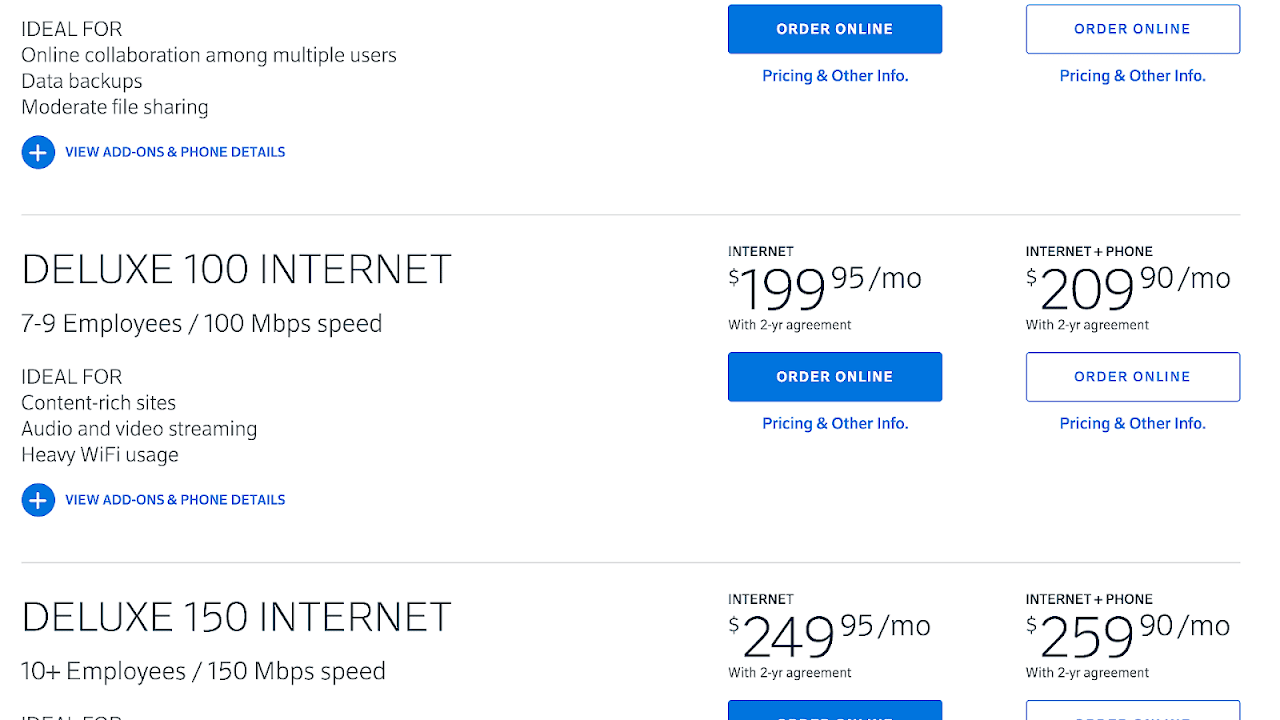The height and width of the screenshot is (720, 1280).
Task: Open Pricing & Other Info for $199.95 plan
Action: coord(835,424)
